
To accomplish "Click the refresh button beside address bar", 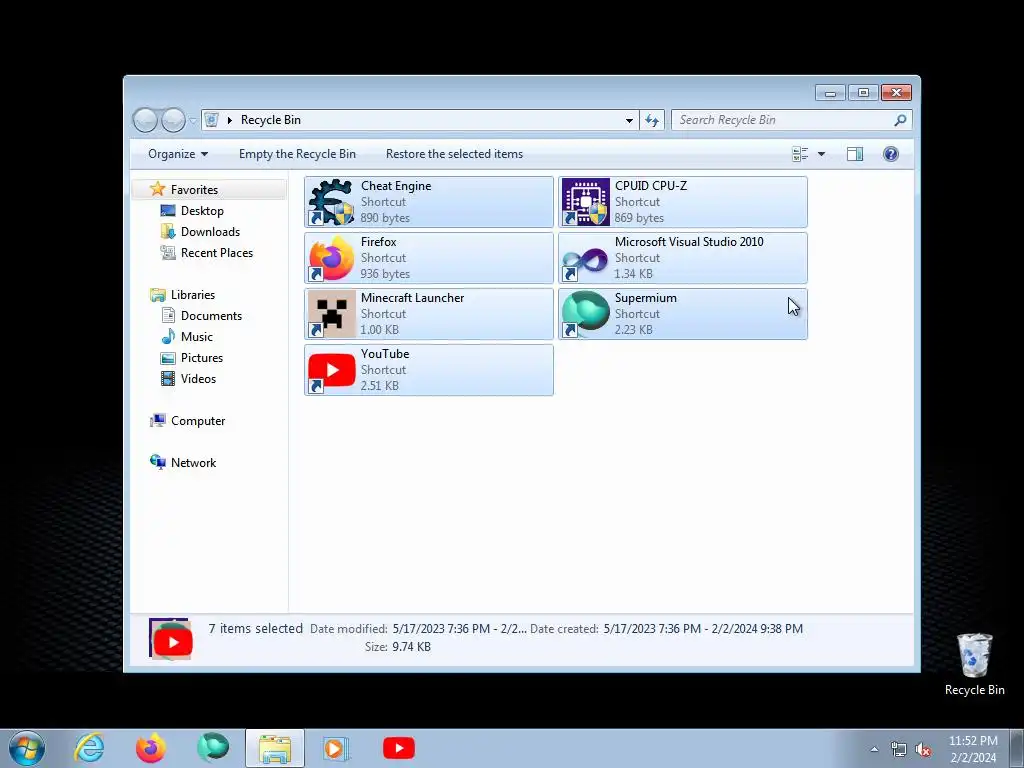I will (652, 120).
